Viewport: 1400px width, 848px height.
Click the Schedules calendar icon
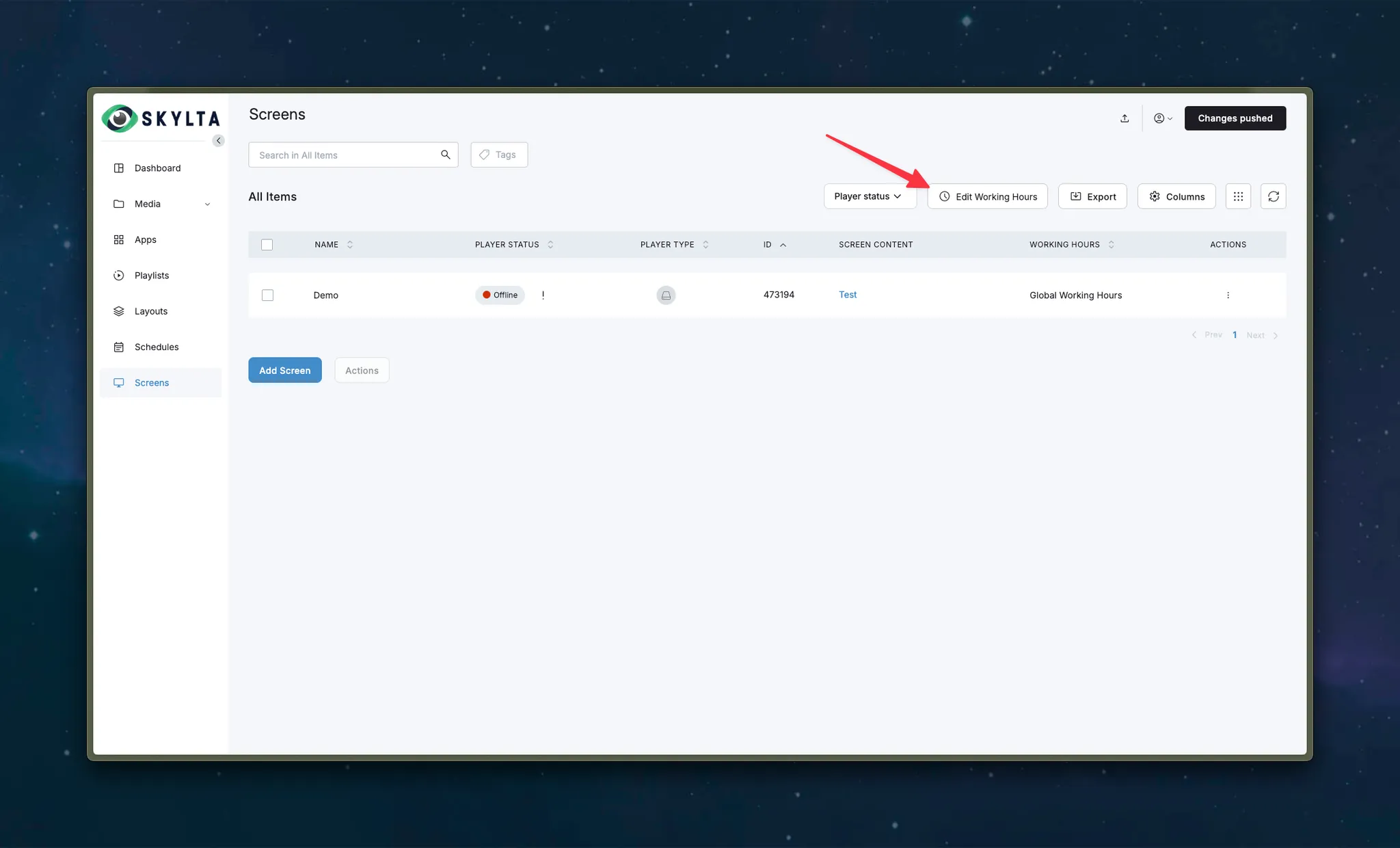pyautogui.click(x=119, y=347)
